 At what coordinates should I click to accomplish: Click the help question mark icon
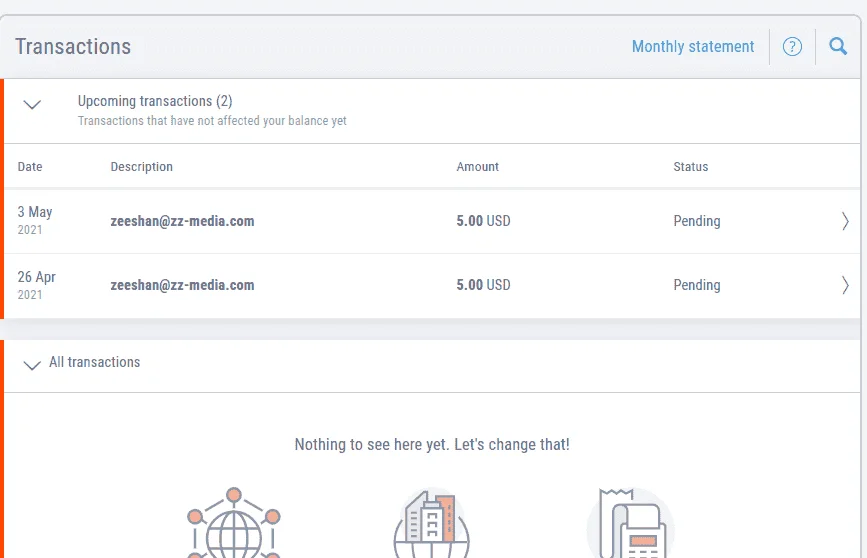792,46
